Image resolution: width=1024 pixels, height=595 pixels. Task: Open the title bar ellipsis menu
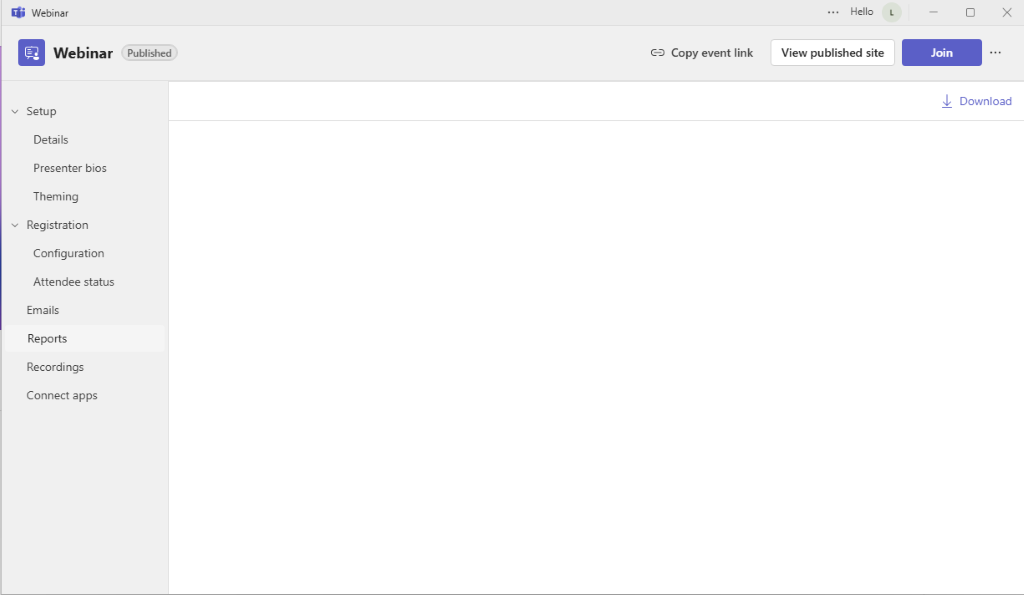pos(833,12)
